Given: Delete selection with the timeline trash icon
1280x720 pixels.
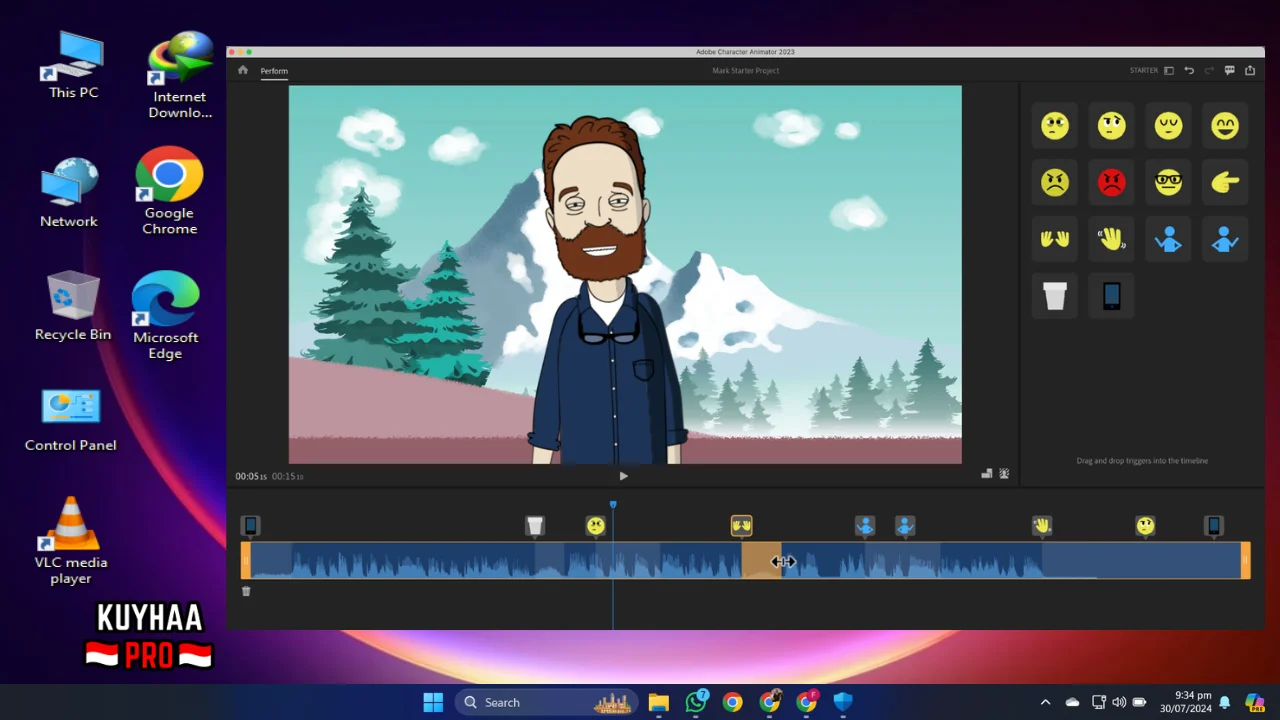Looking at the screenshot, I should point(246,591).
